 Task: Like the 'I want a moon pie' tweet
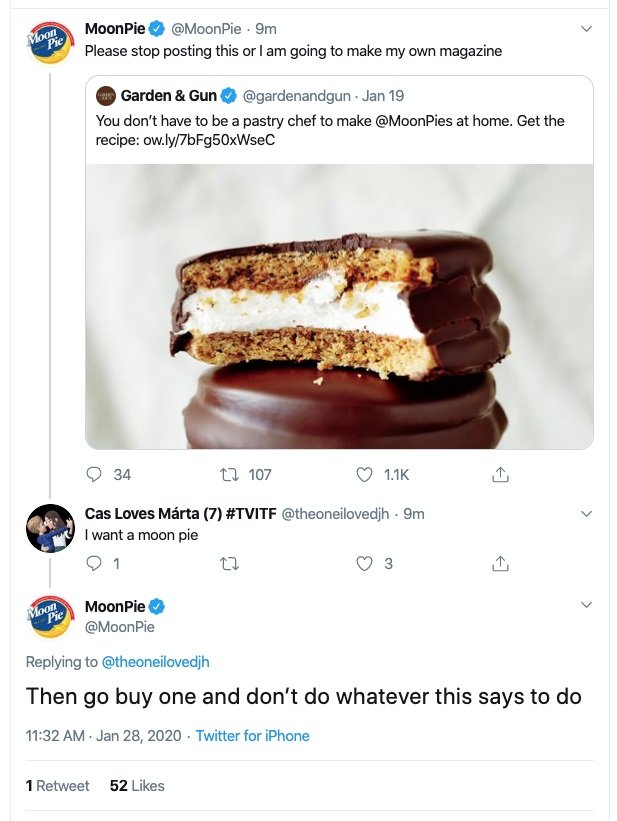pos(364,563)
